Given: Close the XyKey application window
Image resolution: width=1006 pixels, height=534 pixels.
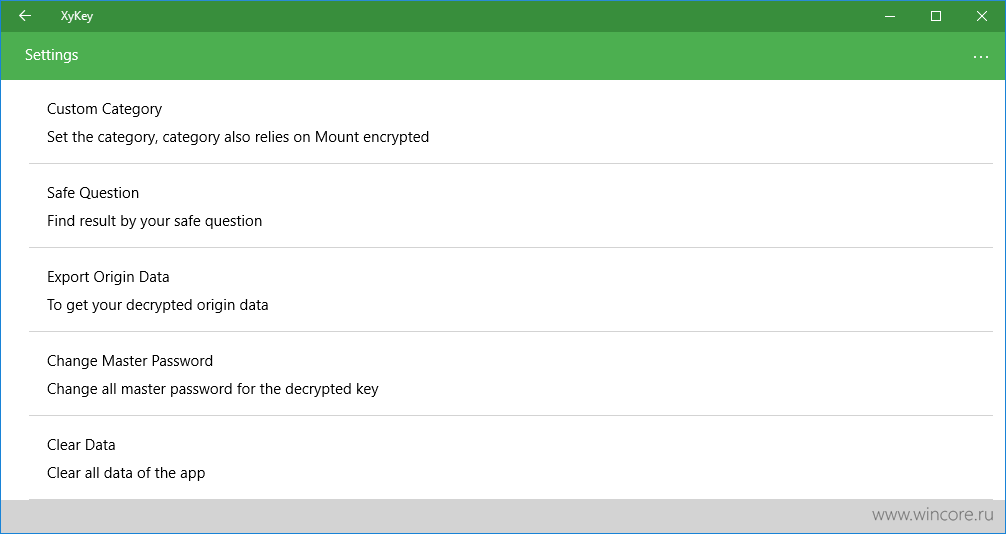Looking at the screenshot, I should [982, 16].
